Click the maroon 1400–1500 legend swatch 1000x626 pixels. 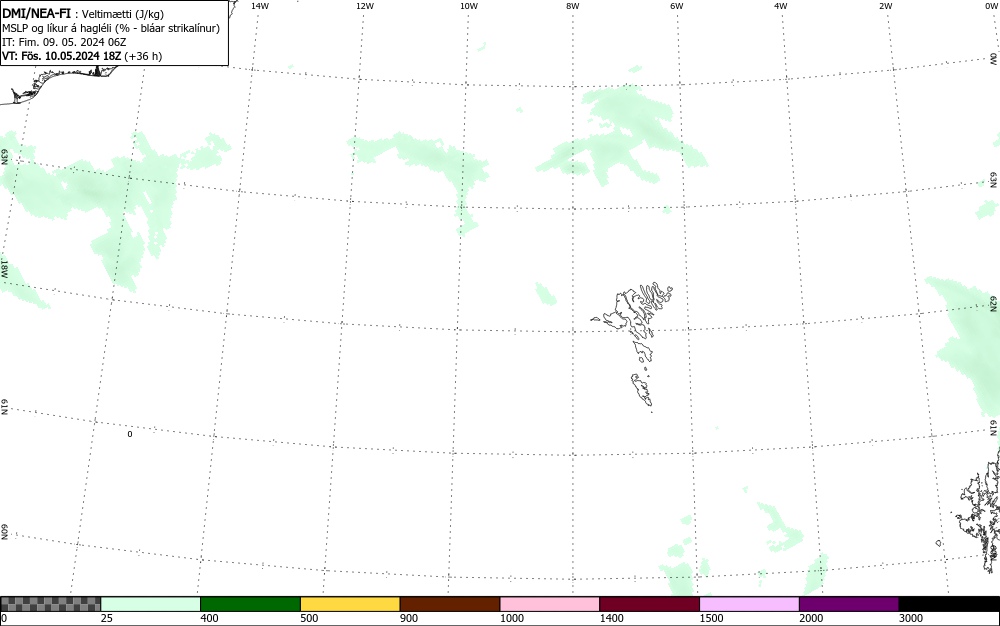[x=649, y=604]
